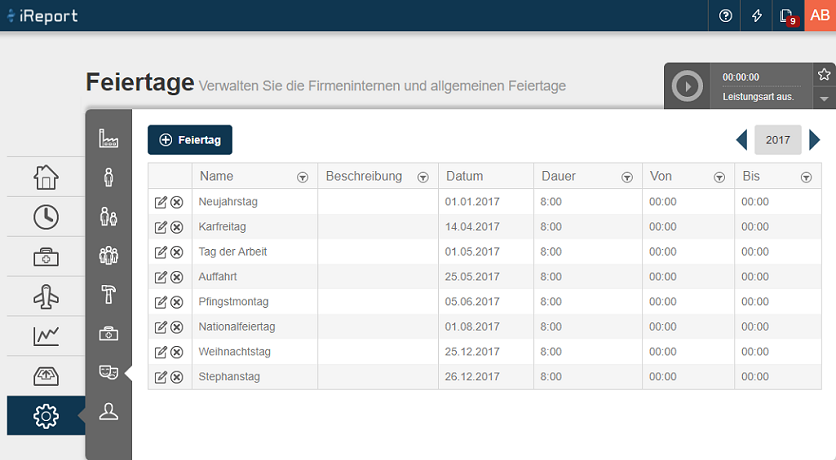
Task: Open the gear settings navigation icon
Action: click(x=46, y=416)
